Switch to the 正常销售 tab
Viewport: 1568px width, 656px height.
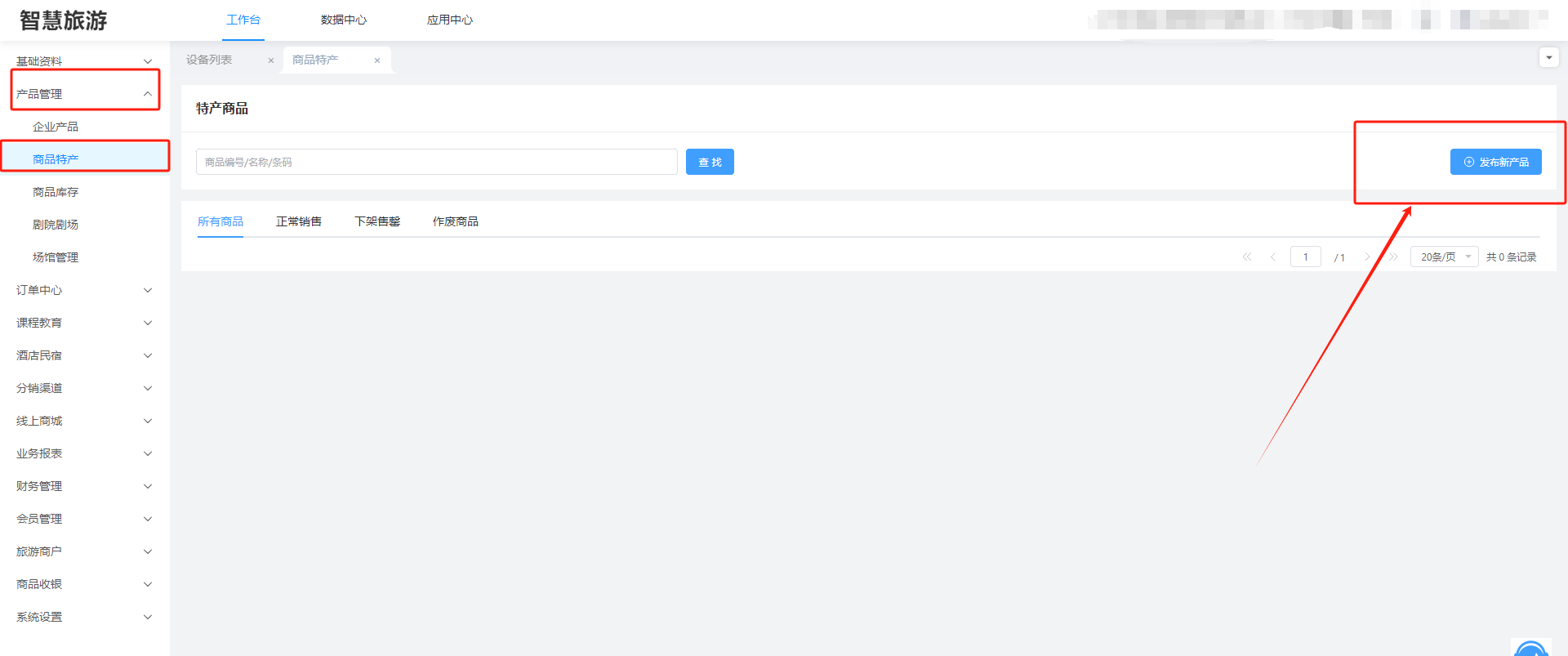pos(299,222)
